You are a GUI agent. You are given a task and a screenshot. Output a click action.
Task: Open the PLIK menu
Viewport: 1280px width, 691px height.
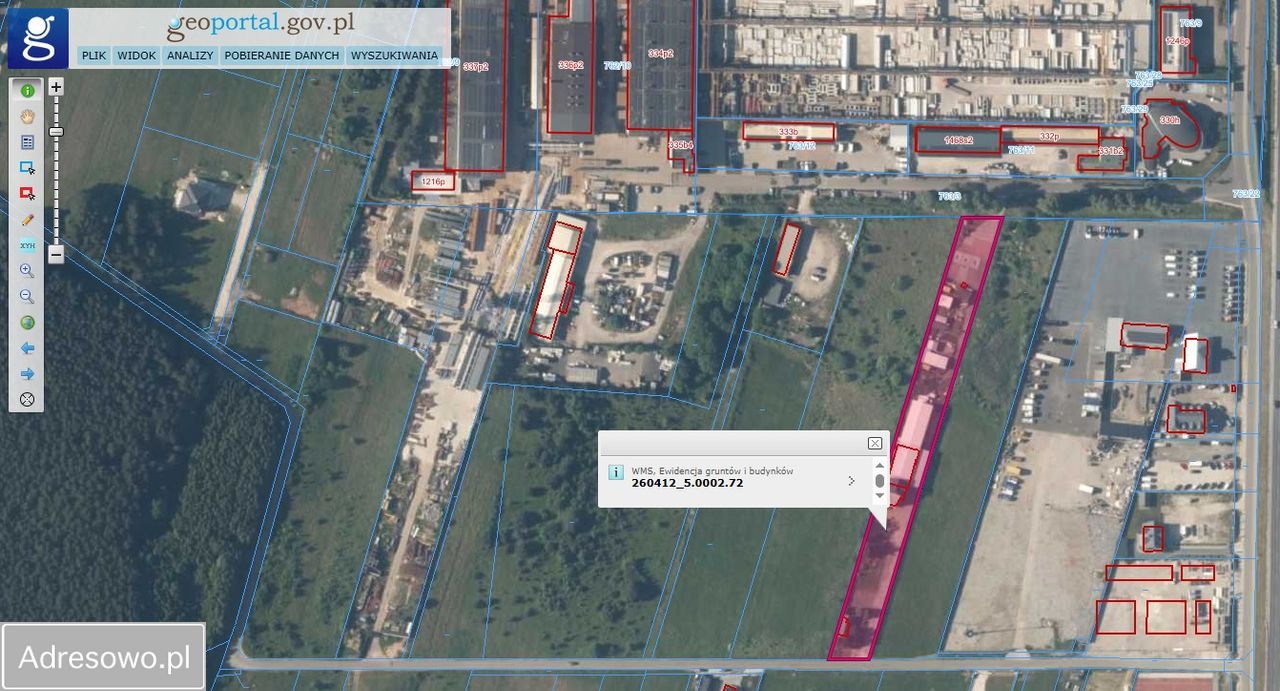tap(94, 56)
